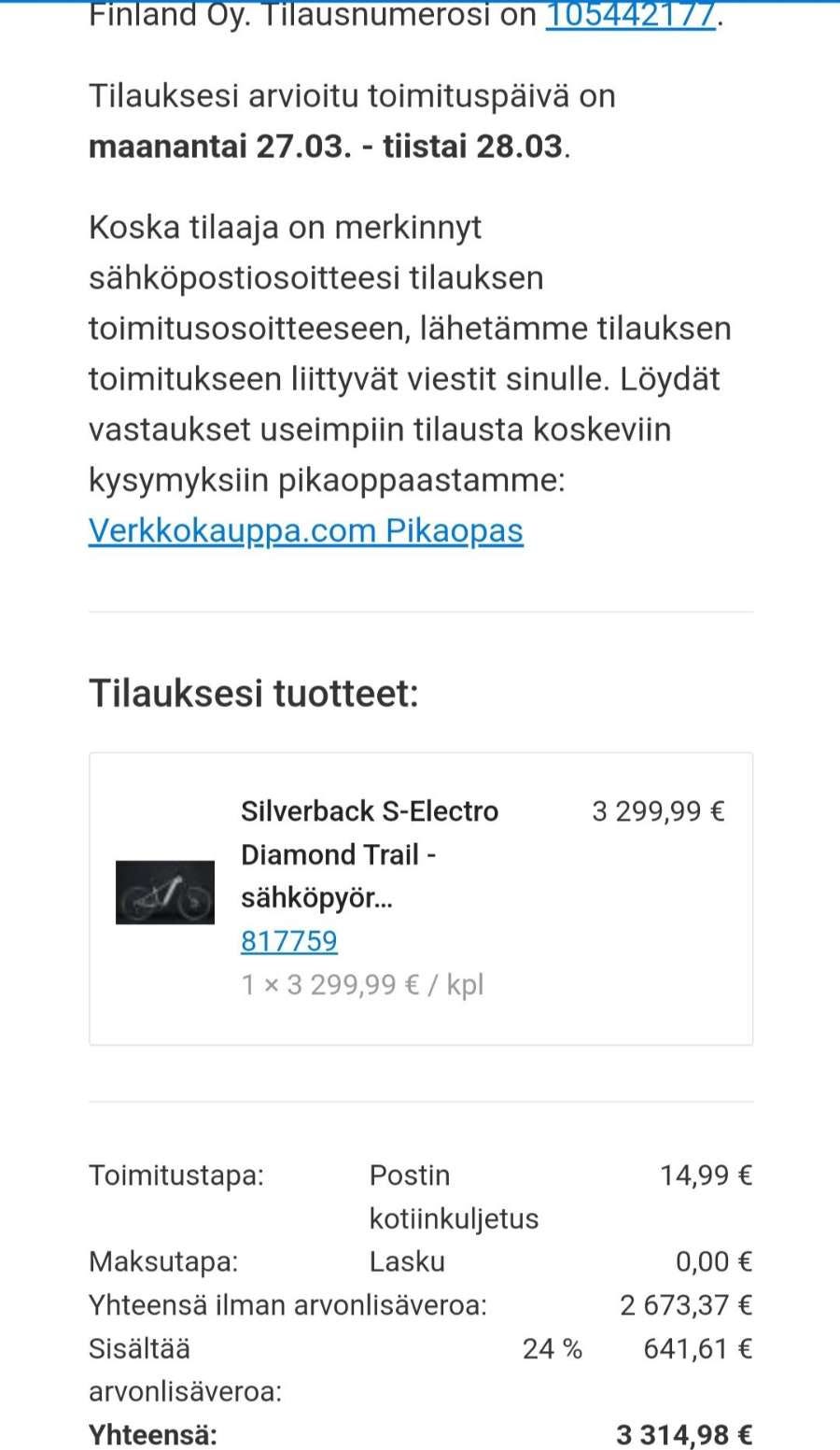Open the Verkkokauppa.com Pikaopas link
Image resolution: width=840 pixels, height=1450 pixels.
tap(305, 530)
